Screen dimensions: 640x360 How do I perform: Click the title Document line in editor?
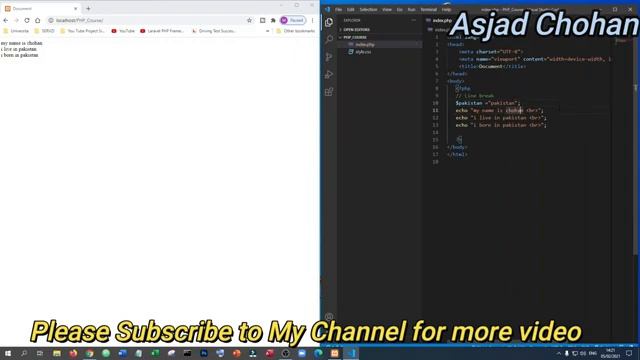point(492,67)
